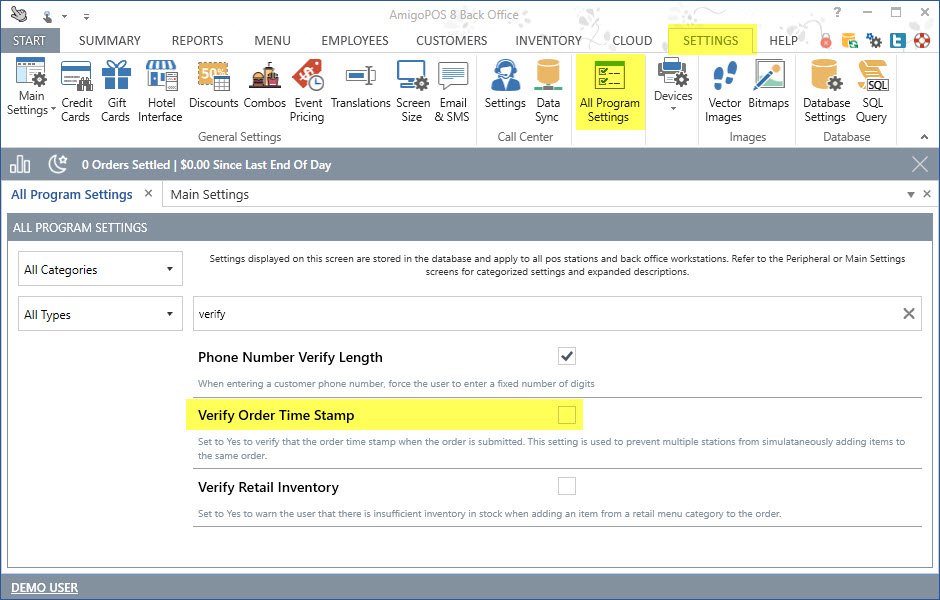This screenshot has width=940, height=600.
Task: Click the DEMO USER link
Action: point(44,587)
